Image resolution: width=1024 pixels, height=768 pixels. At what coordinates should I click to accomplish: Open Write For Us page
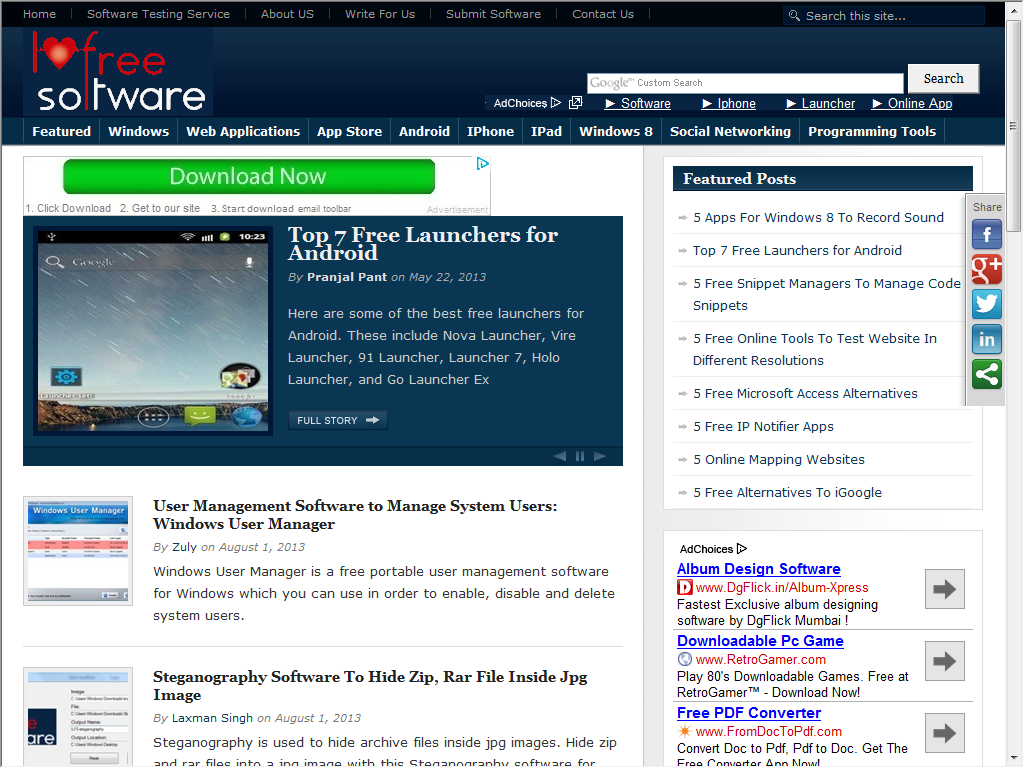coord(380,14)
